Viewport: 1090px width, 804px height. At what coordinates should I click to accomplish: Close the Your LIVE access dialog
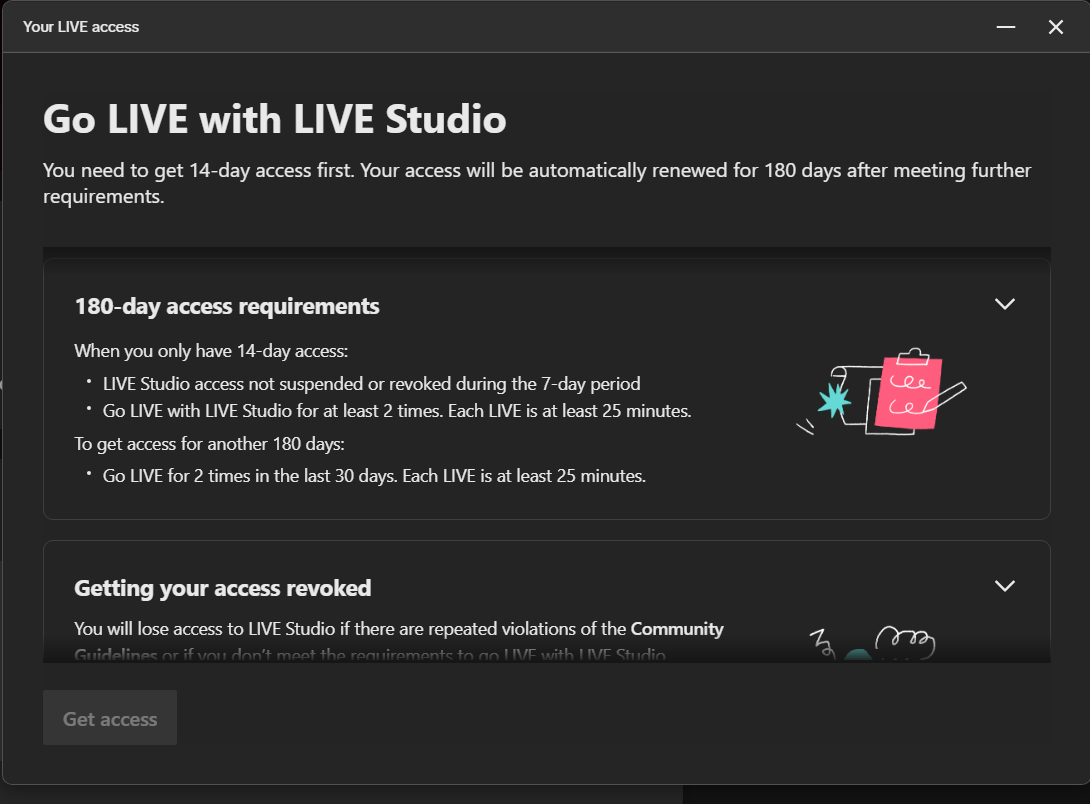pos(1056,27)
